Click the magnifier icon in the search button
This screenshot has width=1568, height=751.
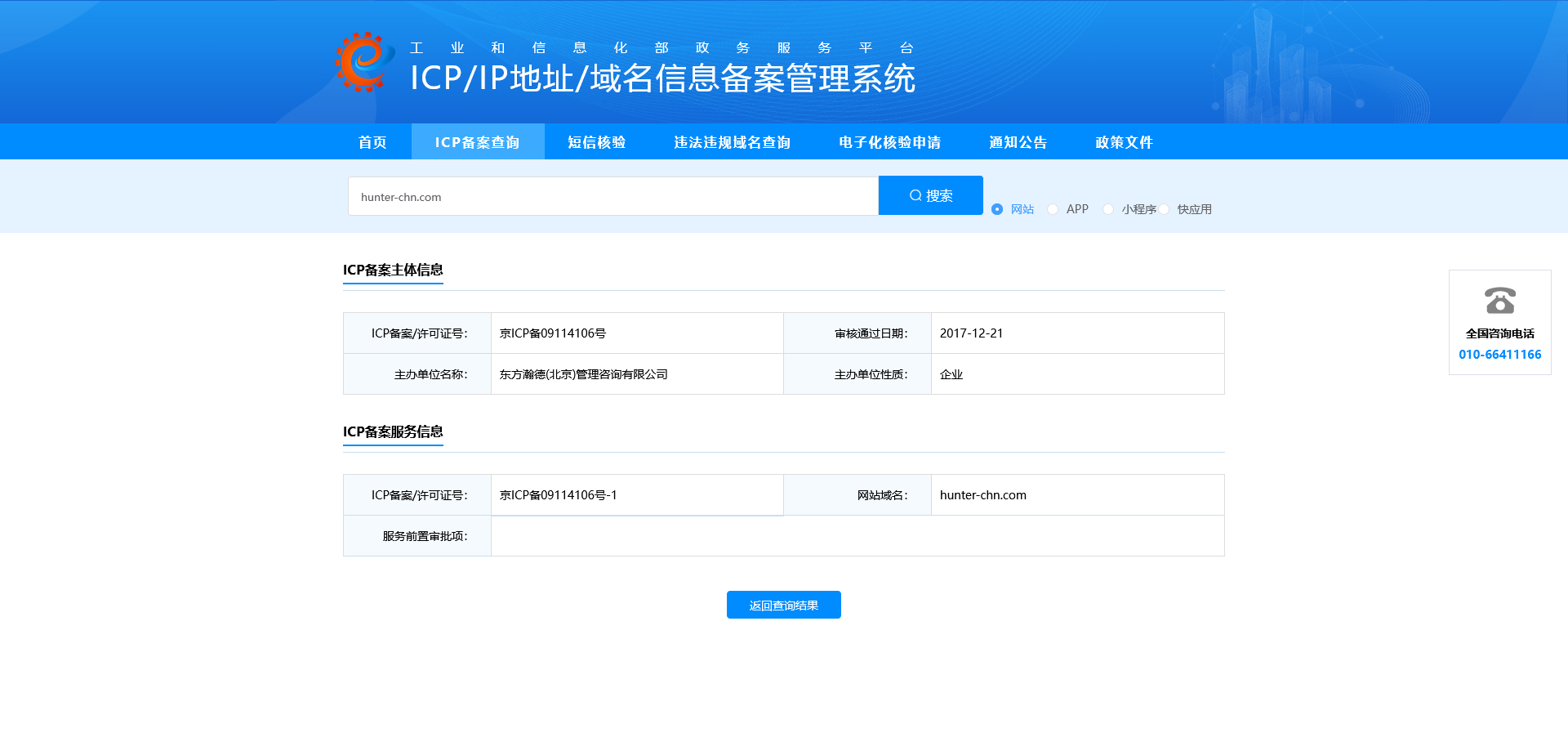tap(915, 195)
